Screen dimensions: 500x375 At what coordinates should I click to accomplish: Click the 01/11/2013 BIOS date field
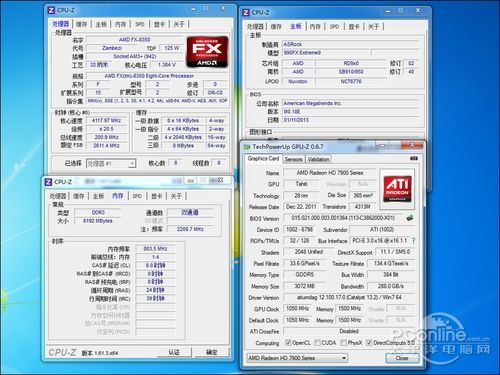350,120
